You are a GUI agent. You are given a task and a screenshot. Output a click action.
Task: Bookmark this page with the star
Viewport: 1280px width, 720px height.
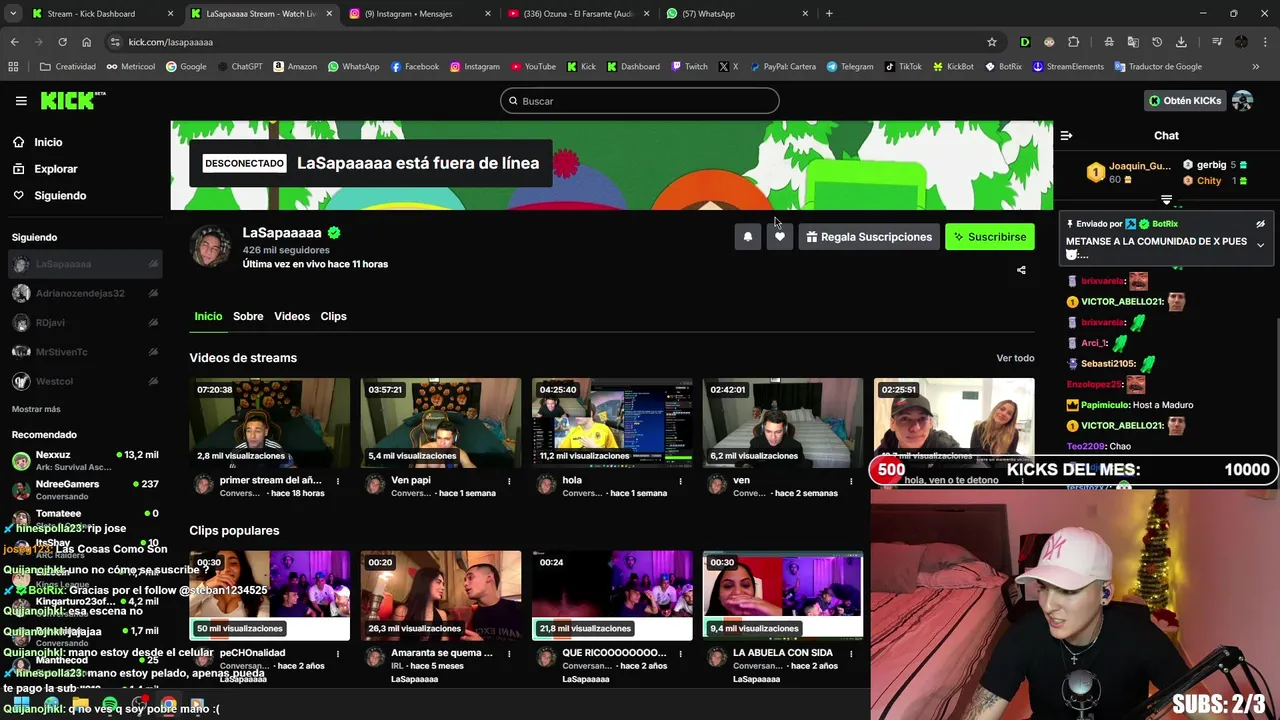(992, 42)
